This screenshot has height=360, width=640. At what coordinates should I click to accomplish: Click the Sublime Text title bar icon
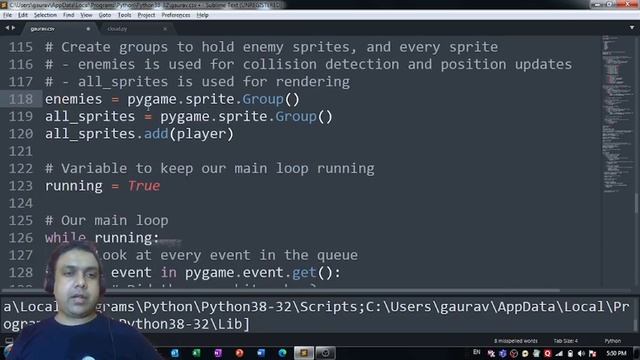4,5
